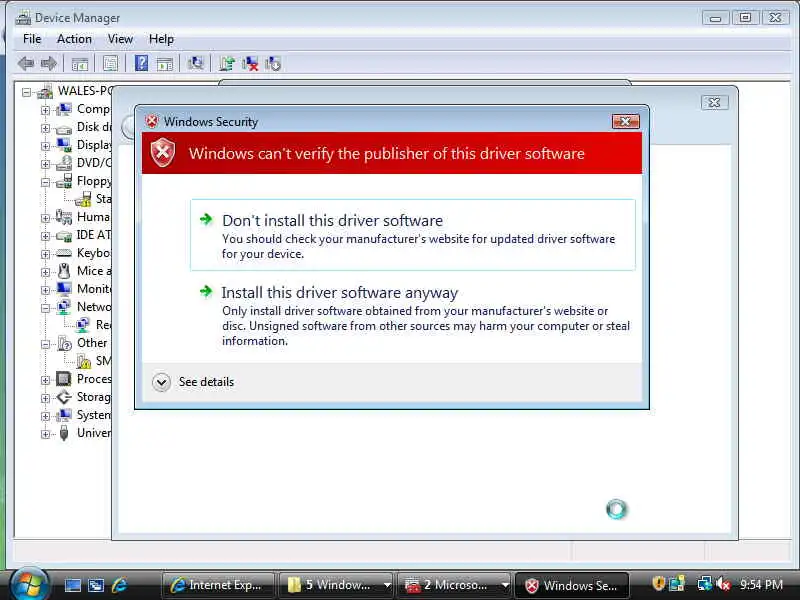
Task: Select the Processors device icon
Action: 64,379
